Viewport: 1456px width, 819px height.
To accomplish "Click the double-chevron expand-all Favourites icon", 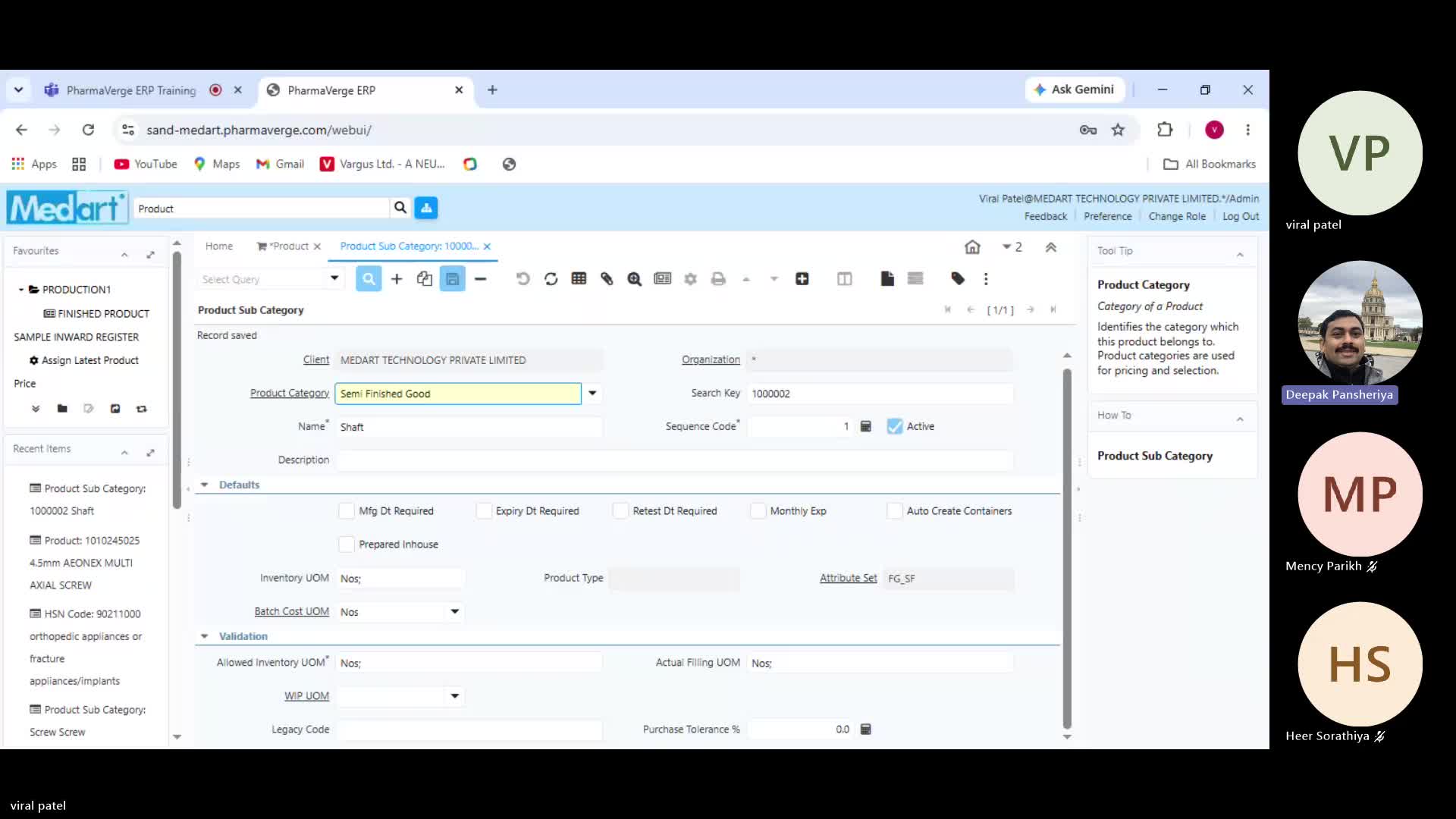I will [36, 409].
